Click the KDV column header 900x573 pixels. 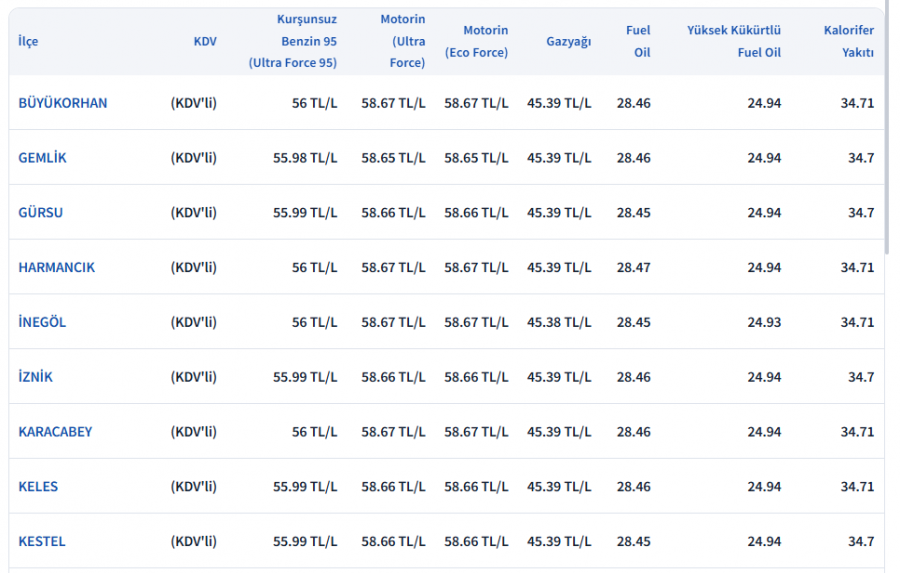tap(204, 42)
